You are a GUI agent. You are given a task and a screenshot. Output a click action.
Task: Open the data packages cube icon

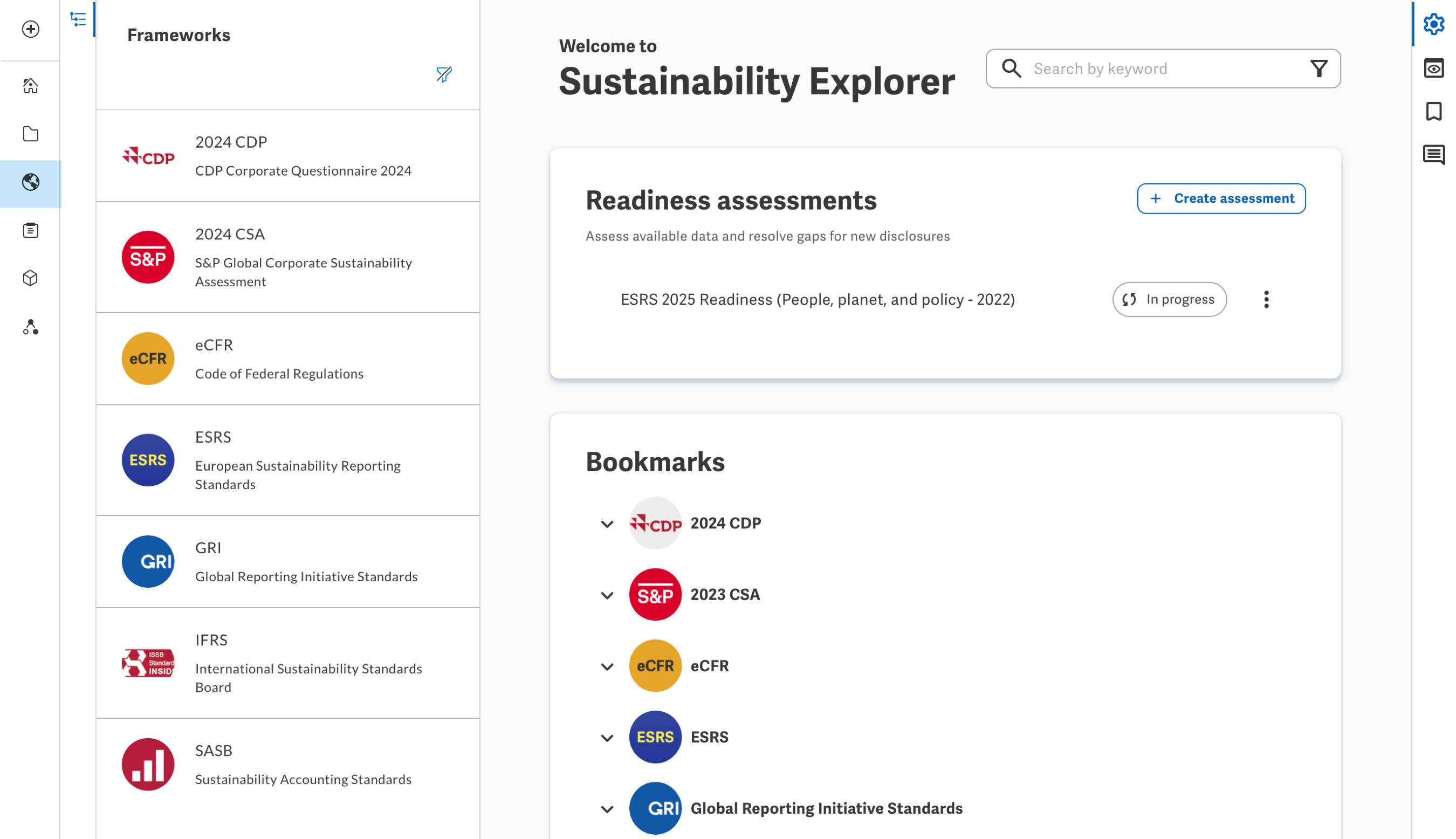(x=30, y=278)
